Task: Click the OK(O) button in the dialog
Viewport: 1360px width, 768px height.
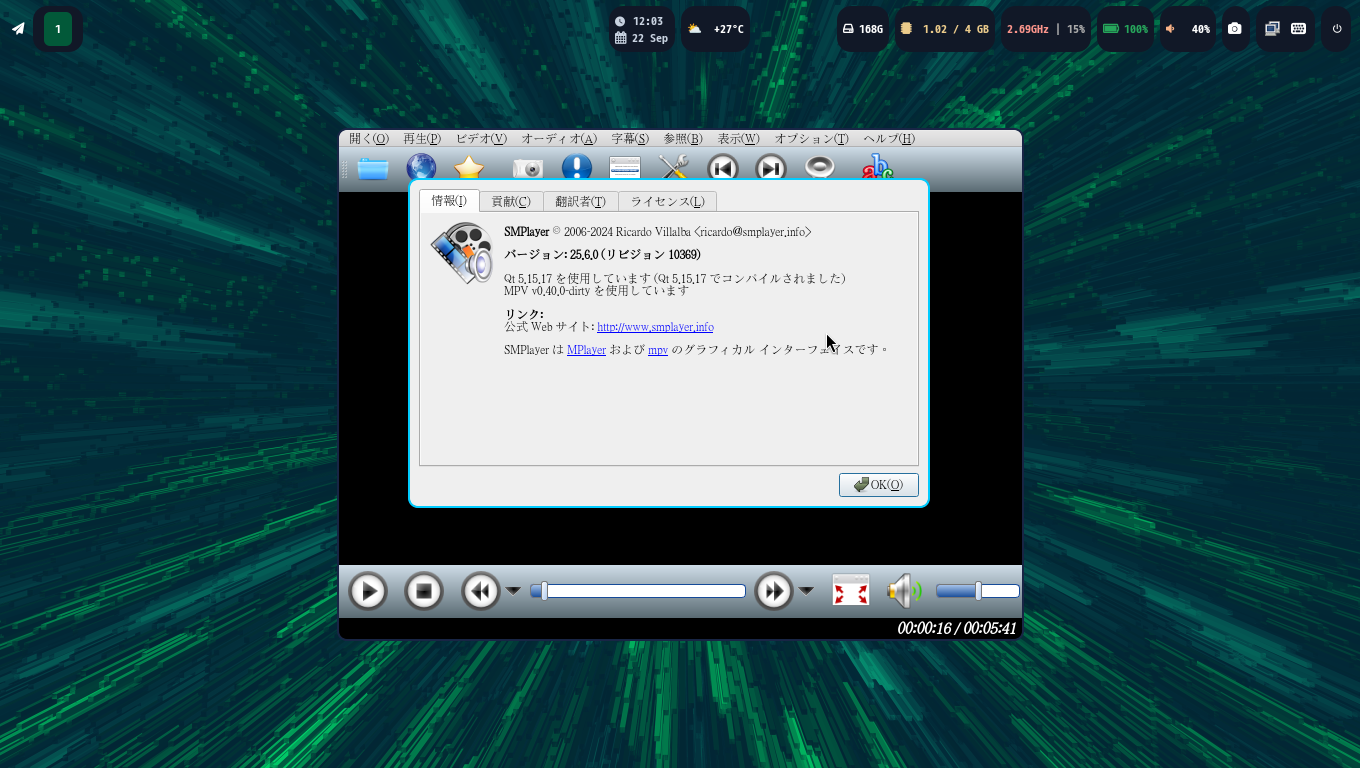Action: point(878,485)
